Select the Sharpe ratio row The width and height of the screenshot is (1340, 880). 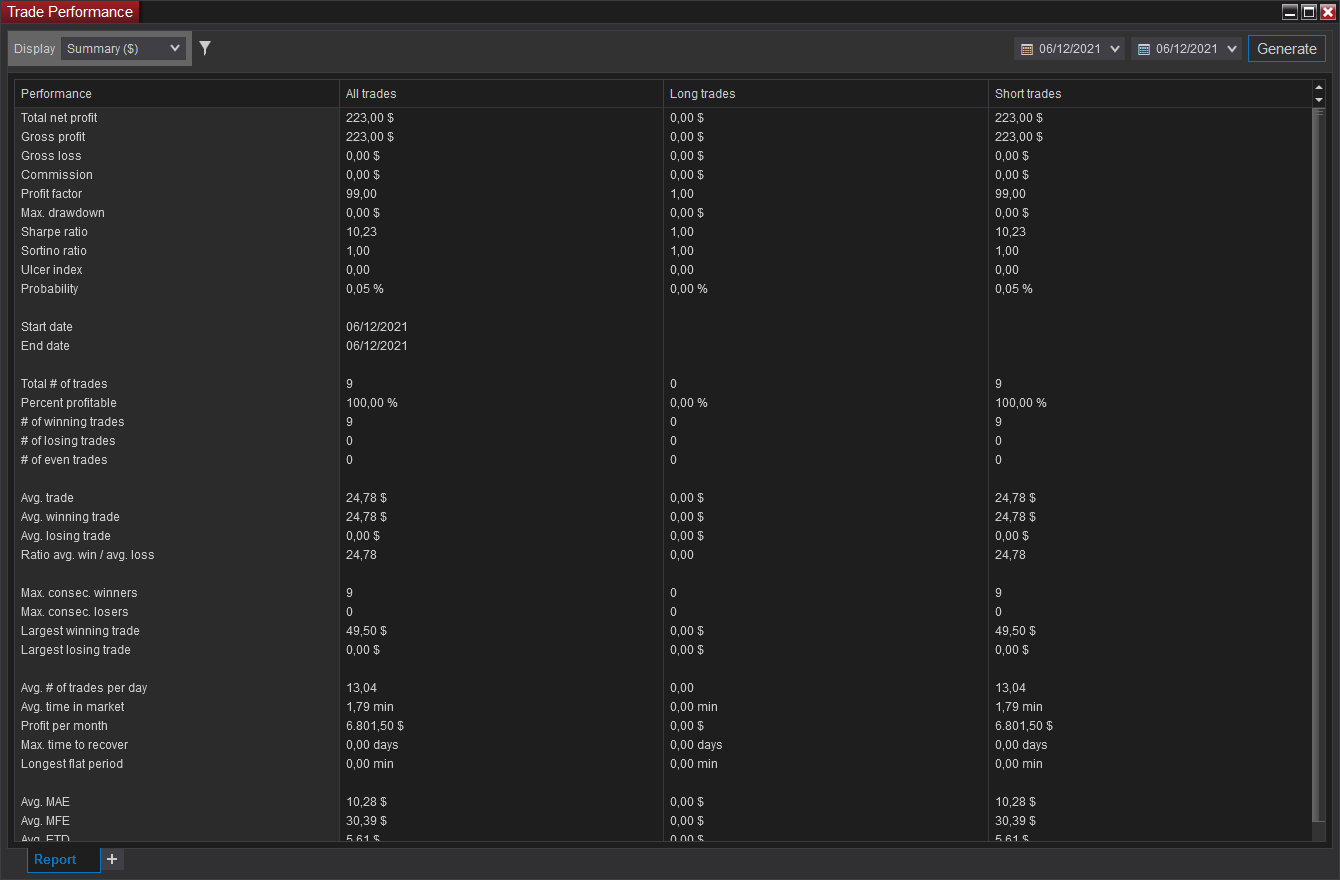(663, 232)
